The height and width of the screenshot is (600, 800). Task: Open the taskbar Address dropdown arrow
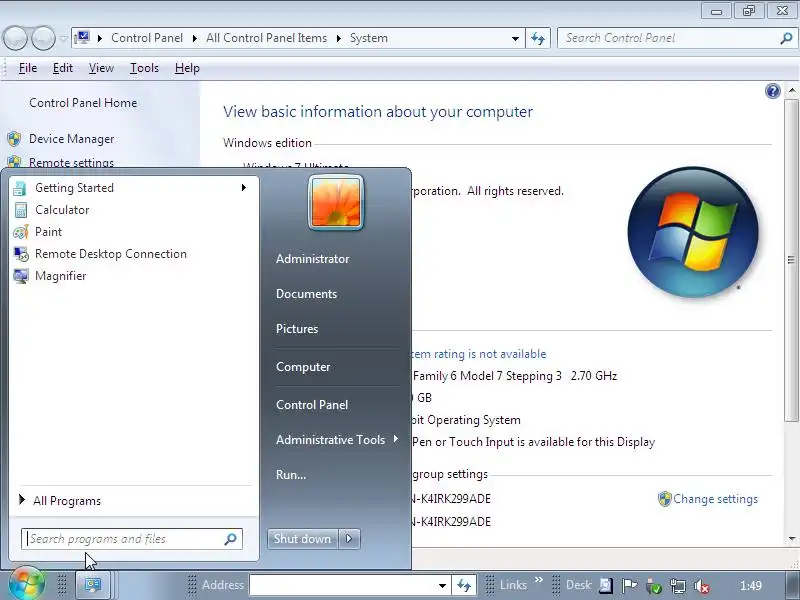tap(442, 586)
